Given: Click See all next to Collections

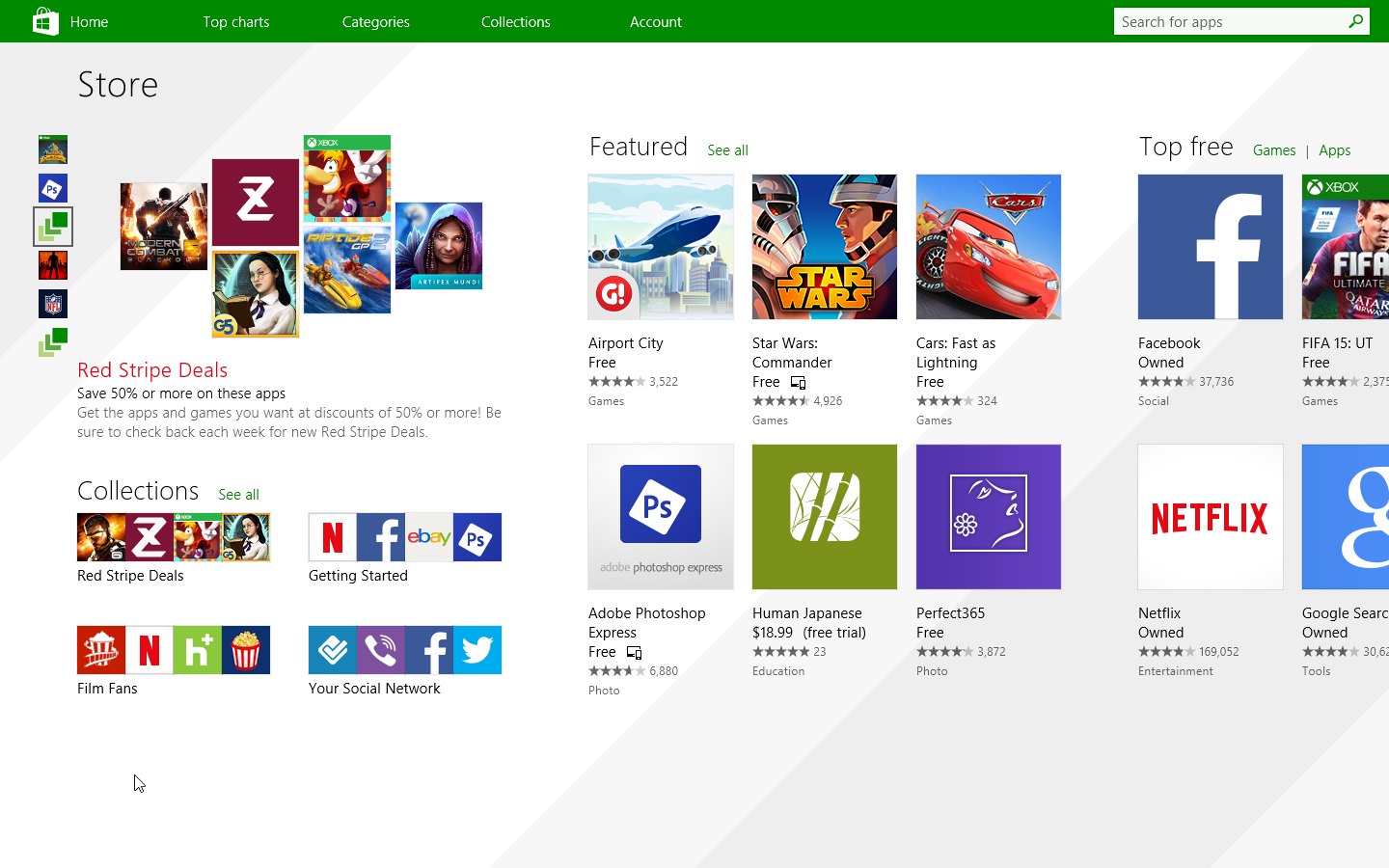Looking at the screenshot, I should point(238,495).
